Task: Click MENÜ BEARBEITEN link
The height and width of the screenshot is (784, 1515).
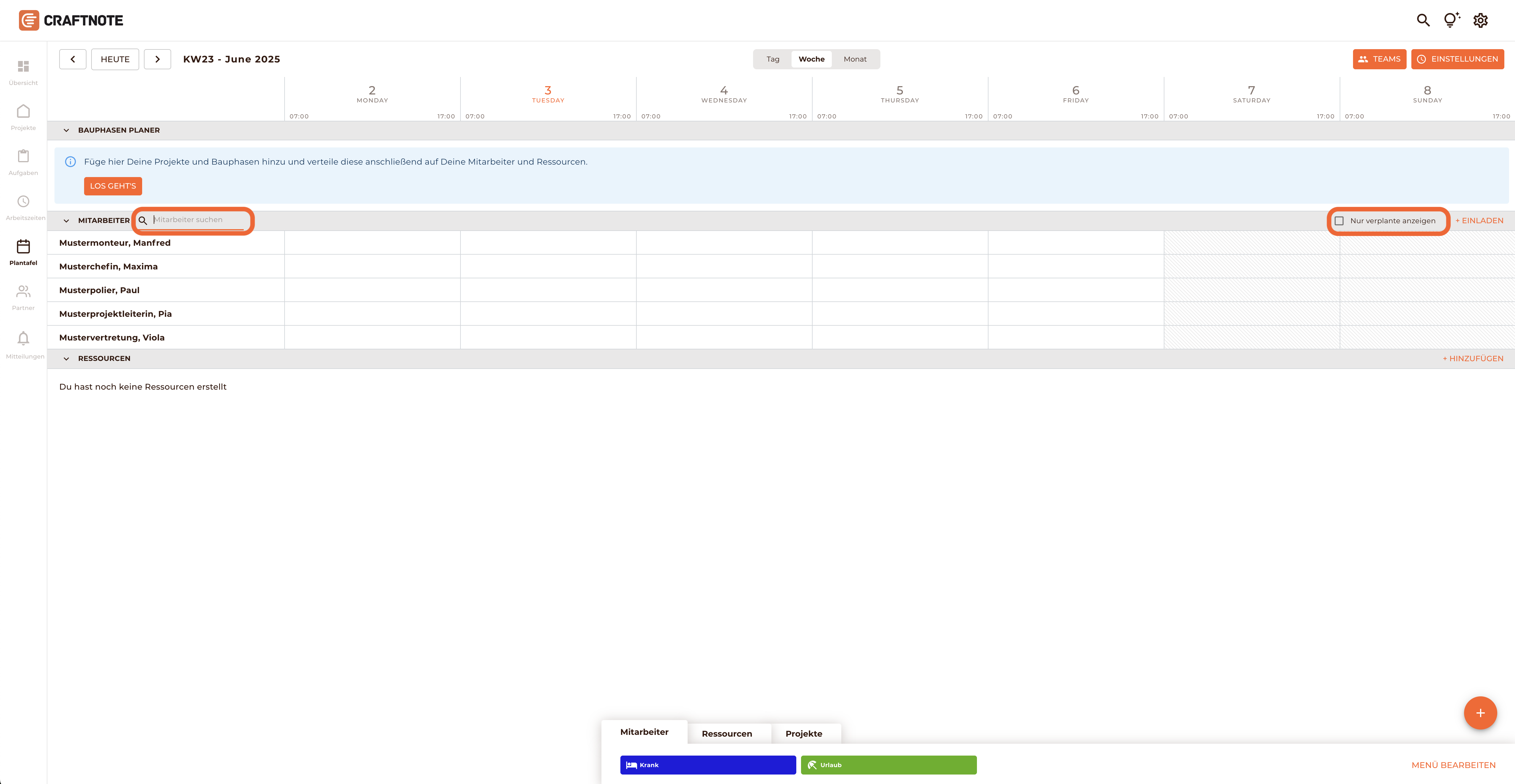Action: (1453, 765)
